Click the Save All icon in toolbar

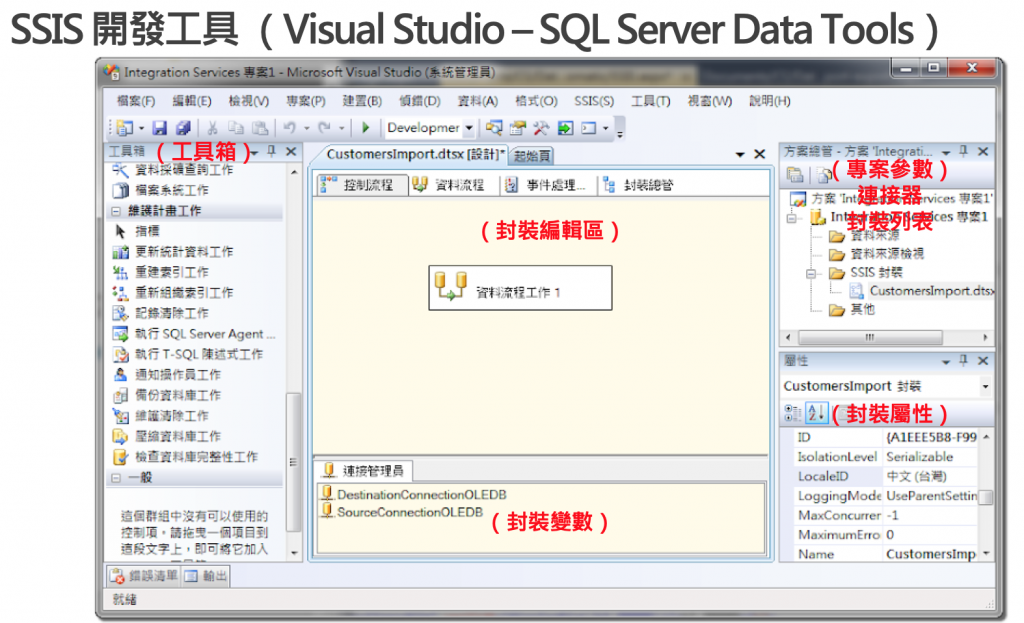(183, 128)
